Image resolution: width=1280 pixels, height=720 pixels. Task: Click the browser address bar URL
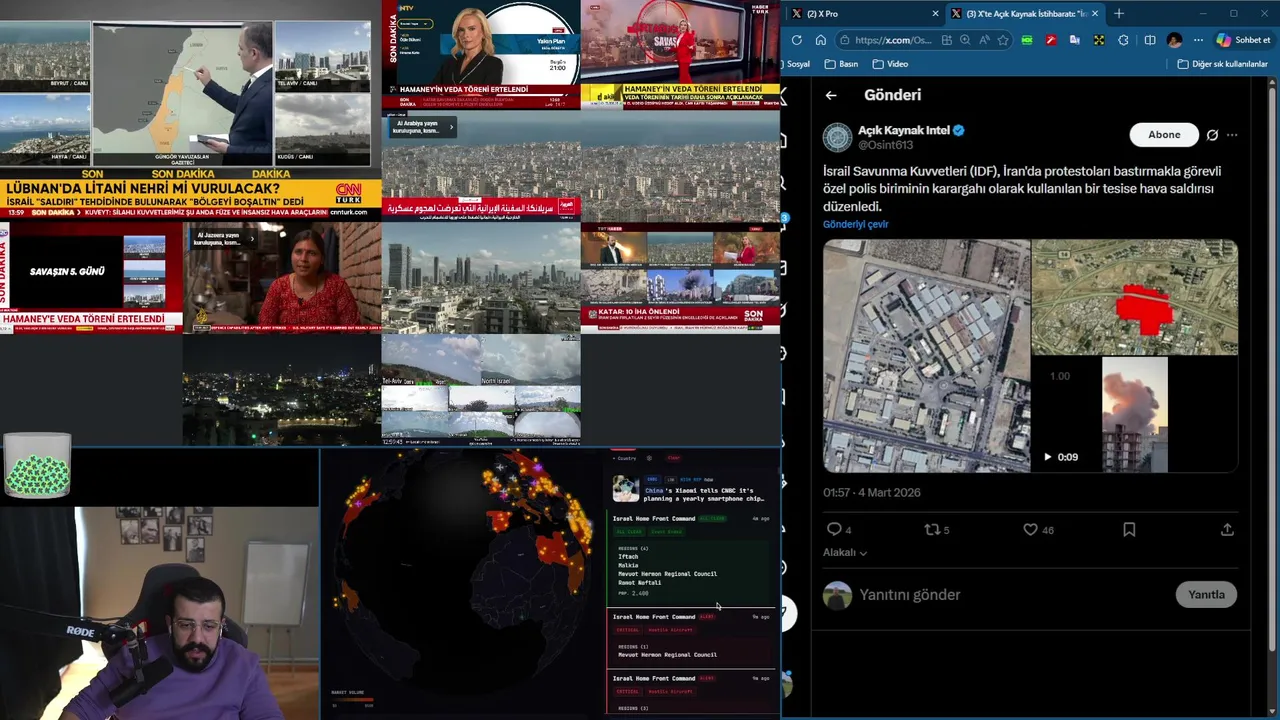893,40
